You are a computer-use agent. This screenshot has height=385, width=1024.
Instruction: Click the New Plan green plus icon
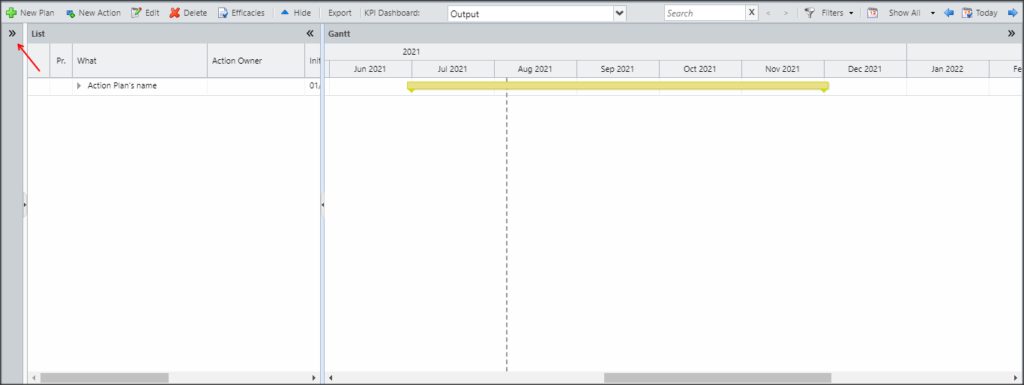click(11, 12)
